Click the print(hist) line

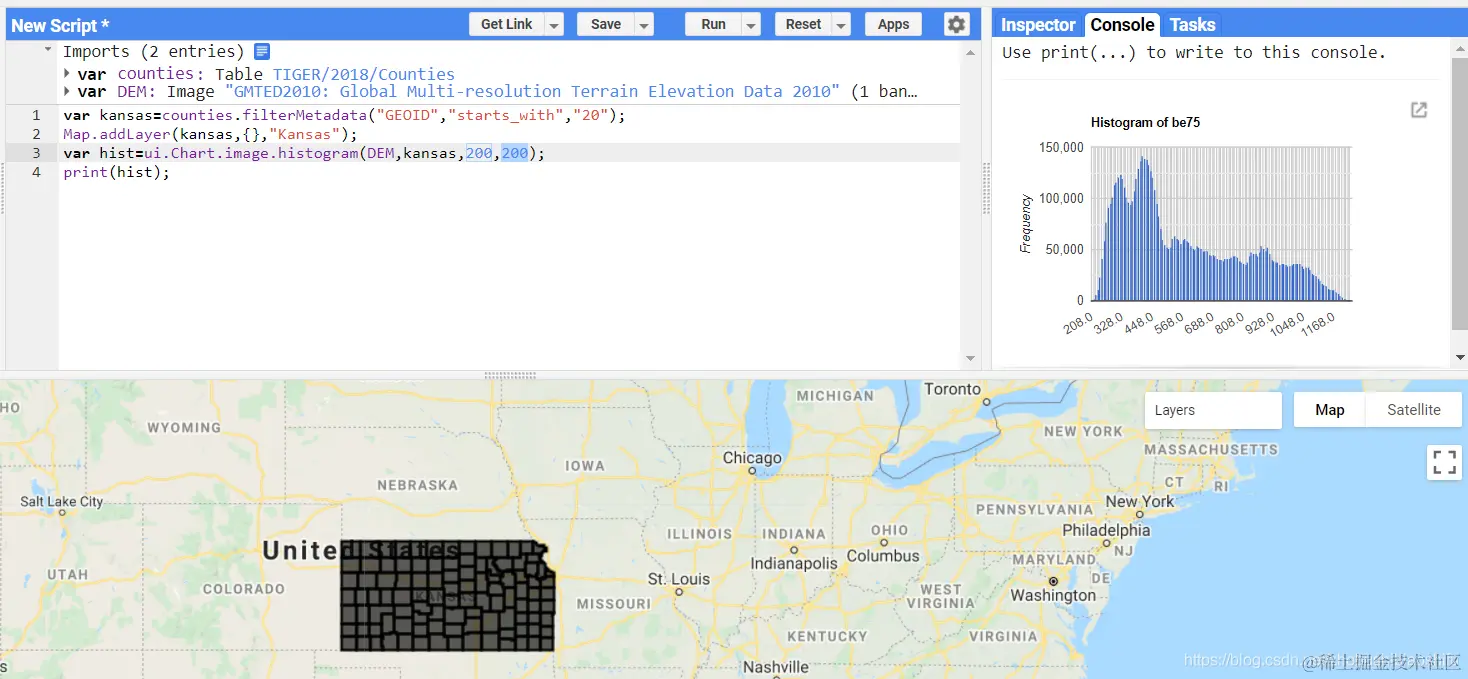(117, 172)
